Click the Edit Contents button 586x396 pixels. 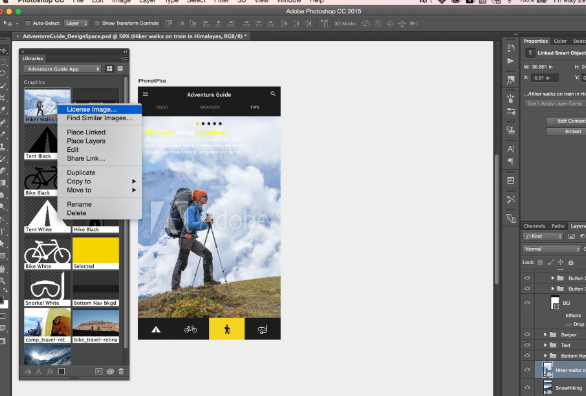(x=566, y=121)
